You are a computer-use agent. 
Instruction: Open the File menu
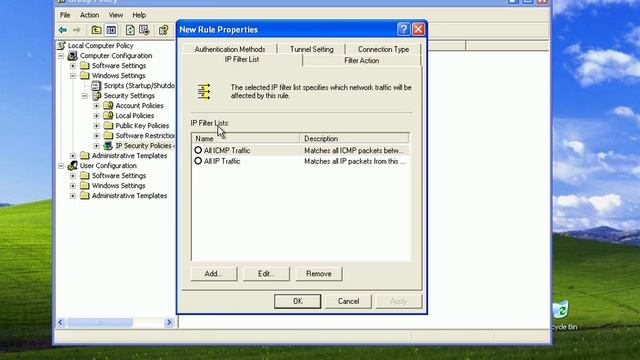pyautogui.click(x=65, y=15)
